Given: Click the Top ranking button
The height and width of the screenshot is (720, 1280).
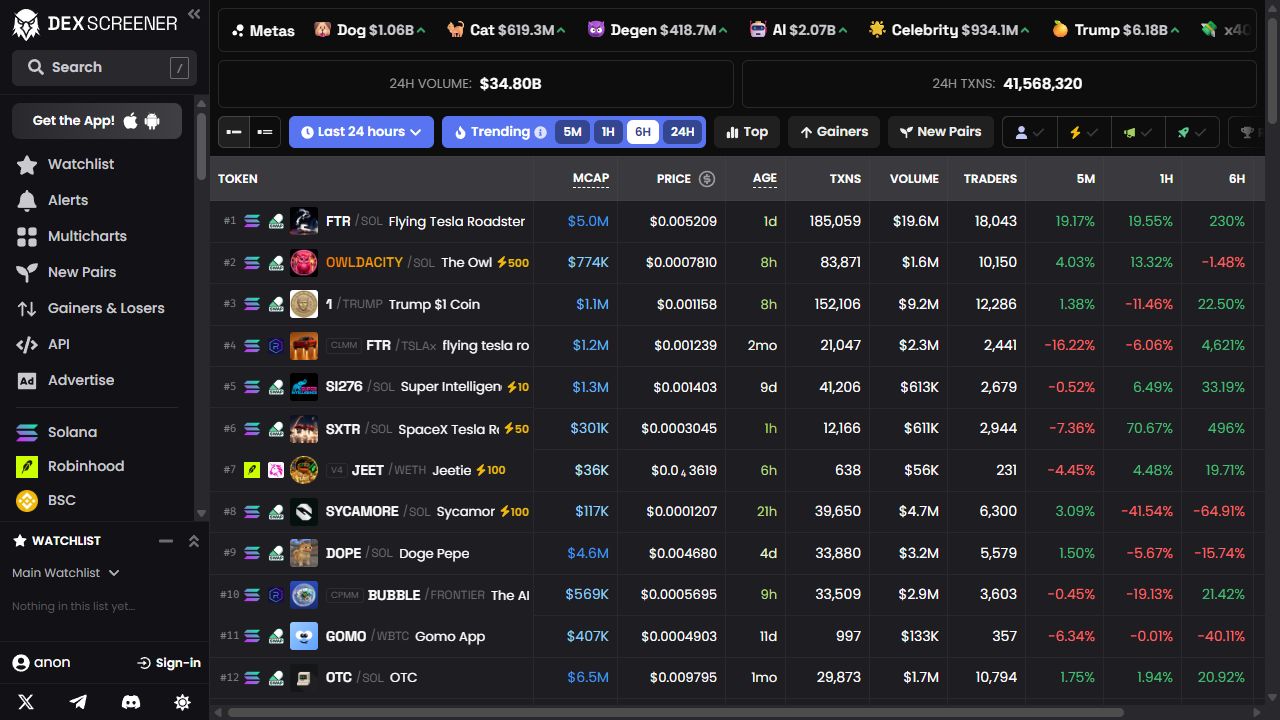Looking at the screenshot, I should [747, 132].
